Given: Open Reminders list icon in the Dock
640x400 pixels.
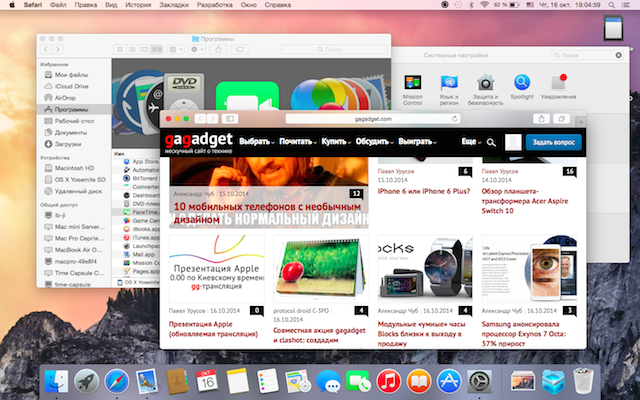Looking at the screenshot, I should click(x=267, y=381).
